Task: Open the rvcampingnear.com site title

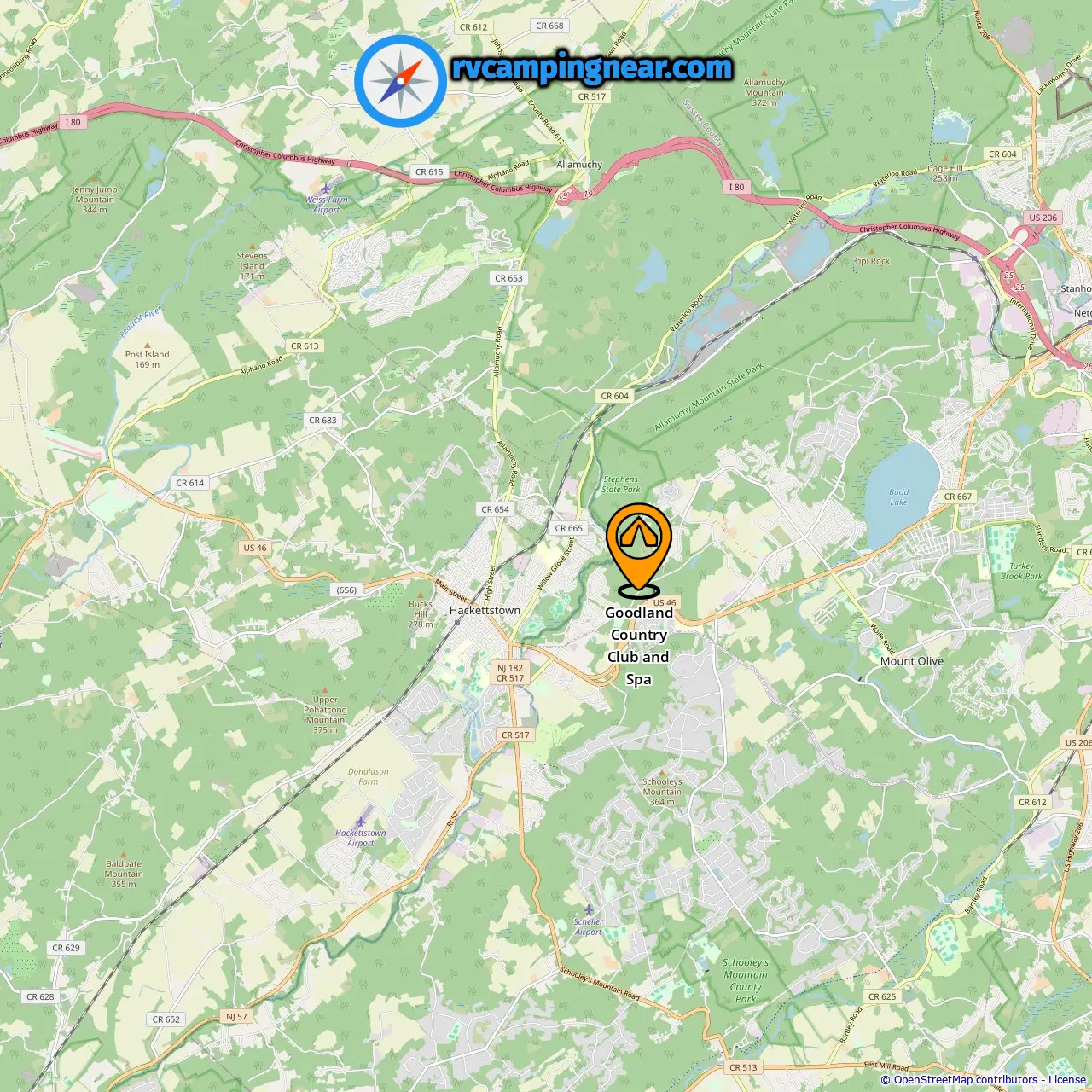Action: (591, 67)
